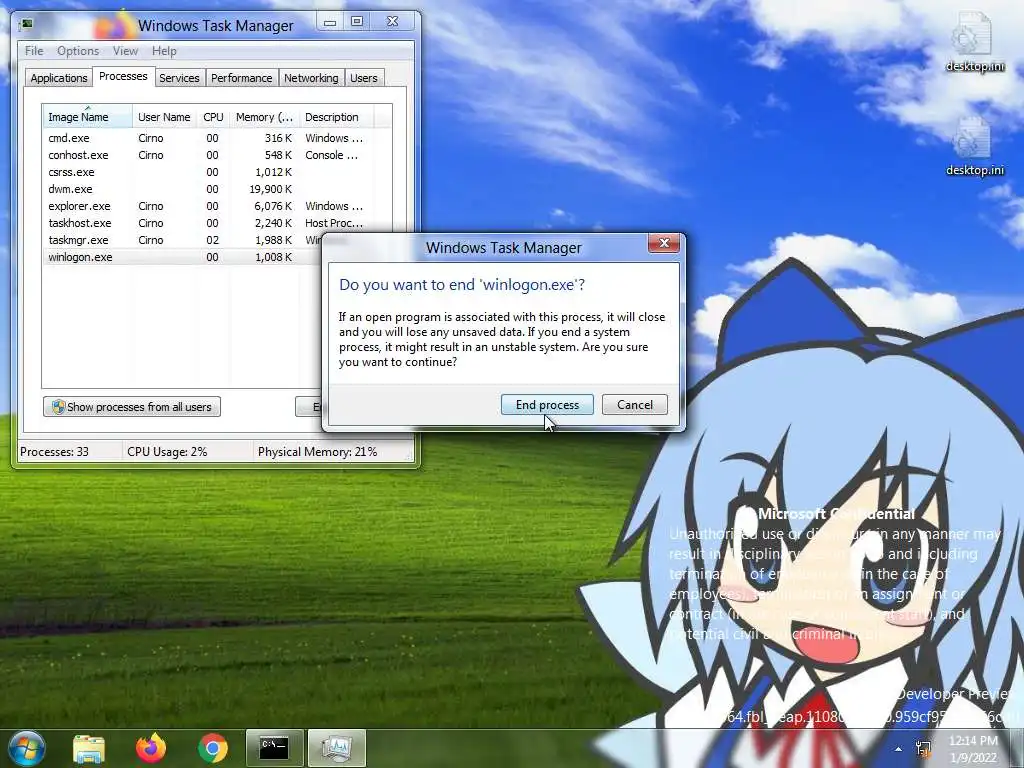Open the File menu
Viewport: 1024px width, 768px height.
[34, 51]
